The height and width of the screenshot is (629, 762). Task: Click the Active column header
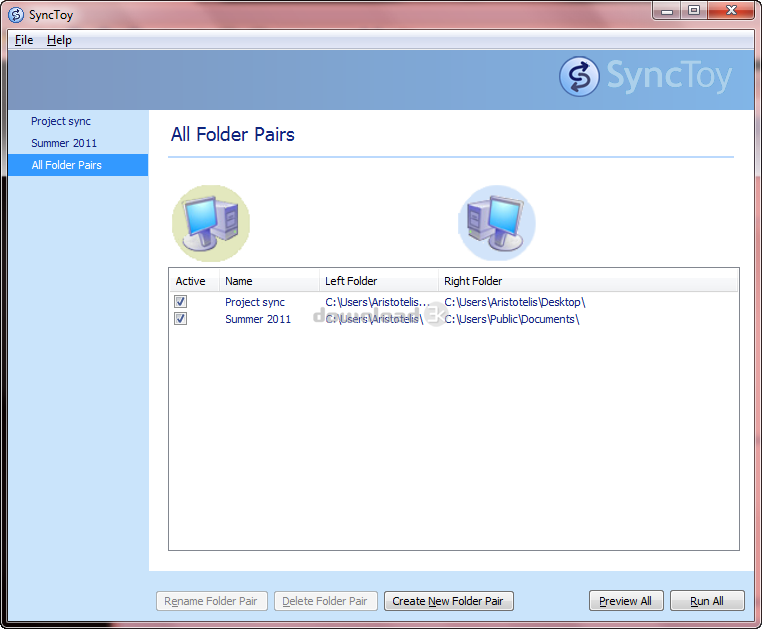click(190, 281)
